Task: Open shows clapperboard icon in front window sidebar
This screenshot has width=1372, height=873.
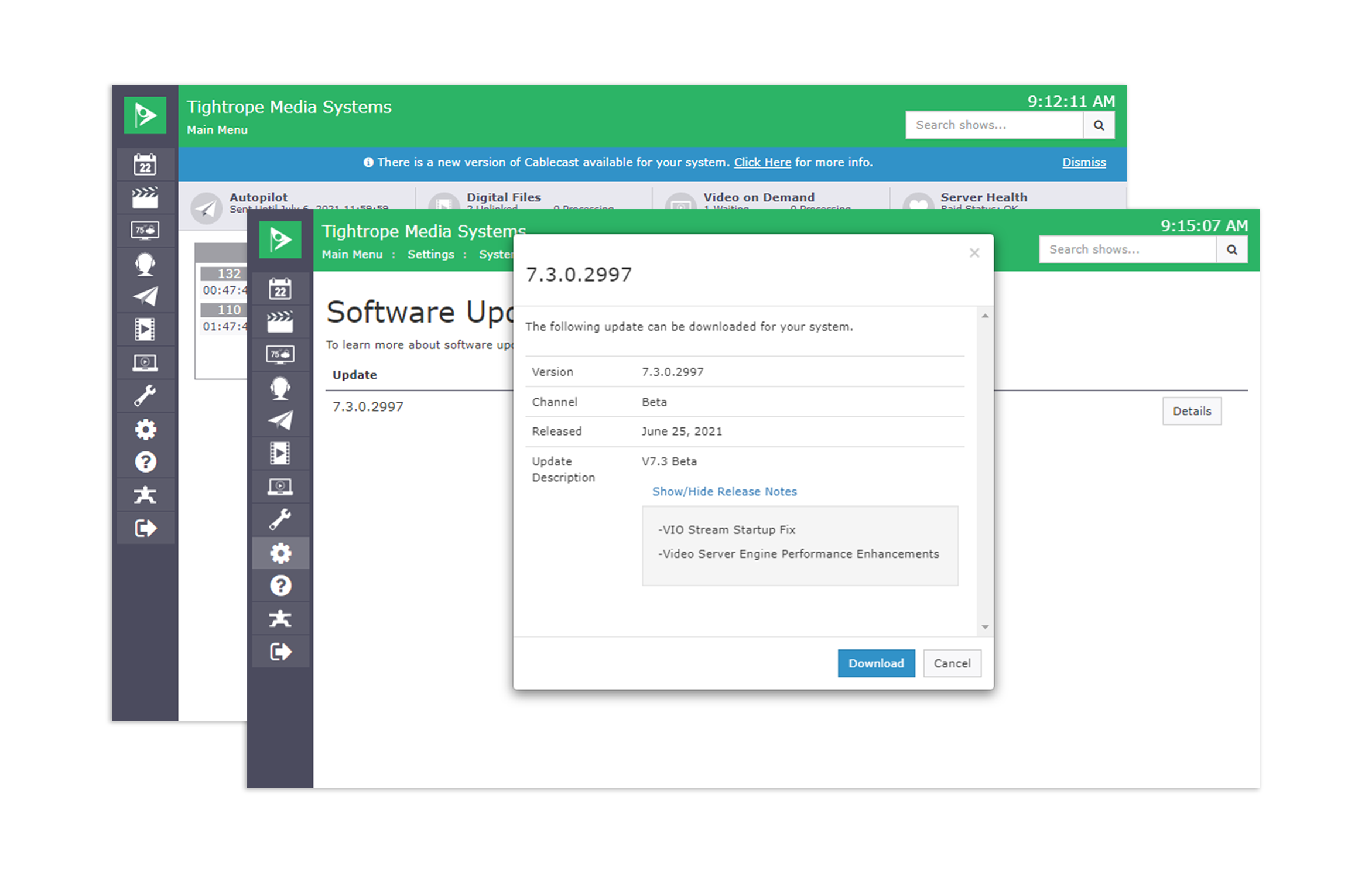Action: 280,322
